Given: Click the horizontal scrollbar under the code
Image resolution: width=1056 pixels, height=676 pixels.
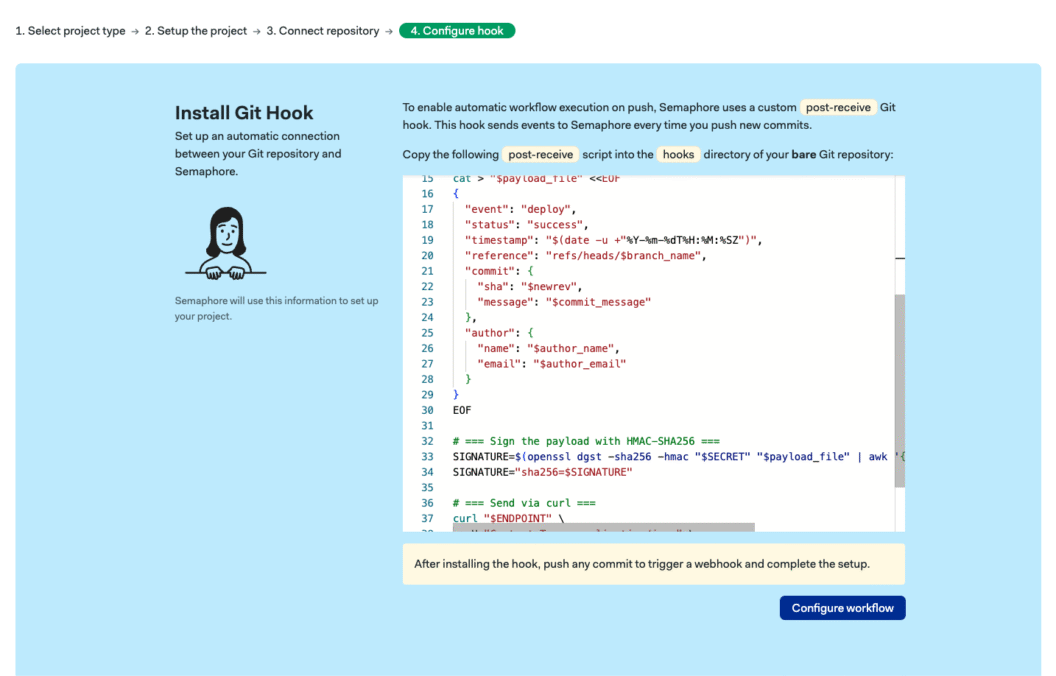Looking at the screenshot, I should click(x=603, y=527).
